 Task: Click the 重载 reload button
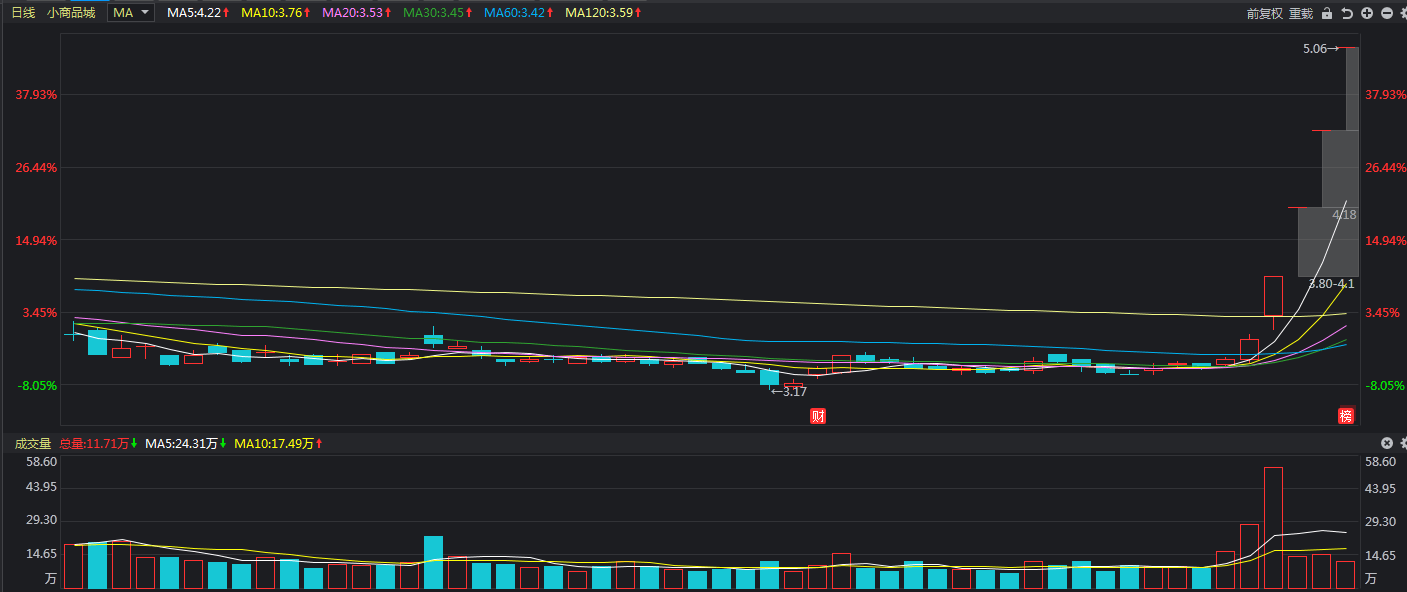1301,13
